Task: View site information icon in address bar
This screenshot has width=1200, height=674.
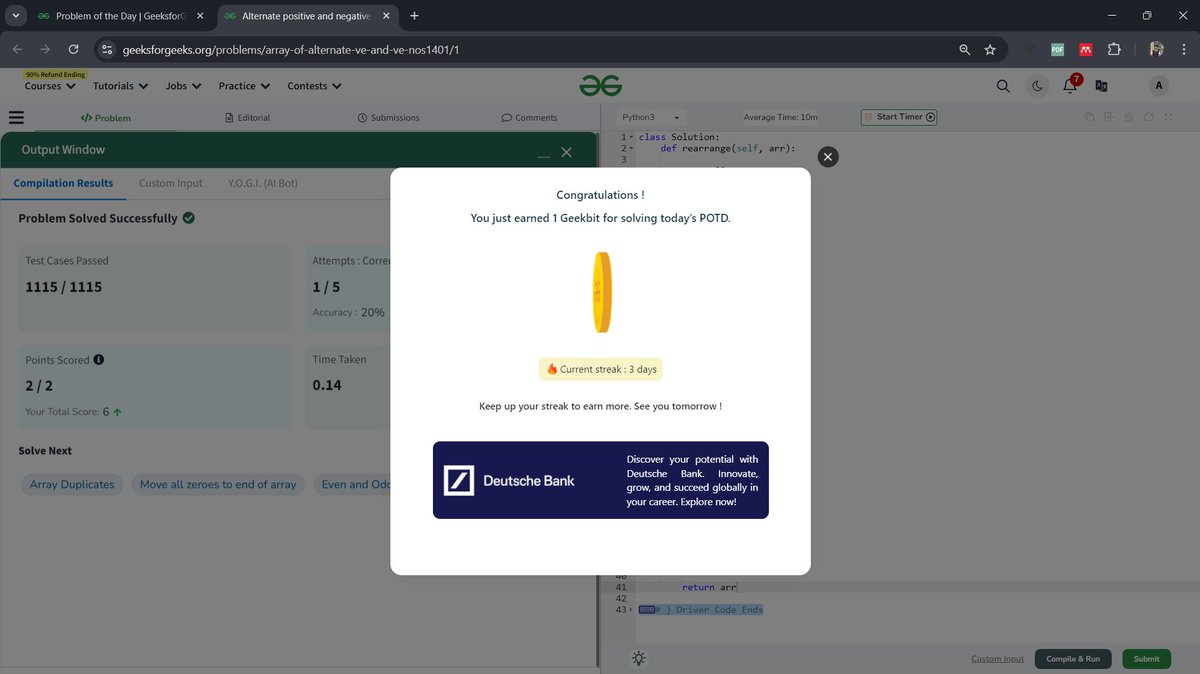Action: [107, 49]
